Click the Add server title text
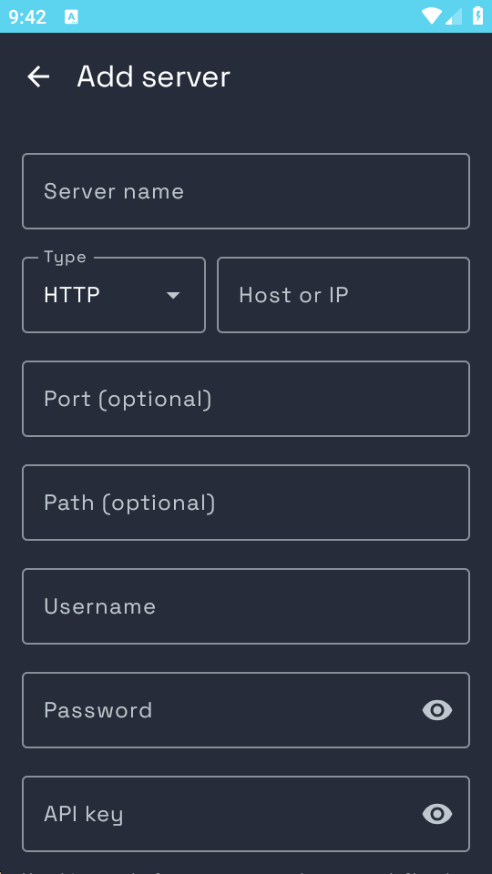Screen dimensions: 492x874 [153, 76]
